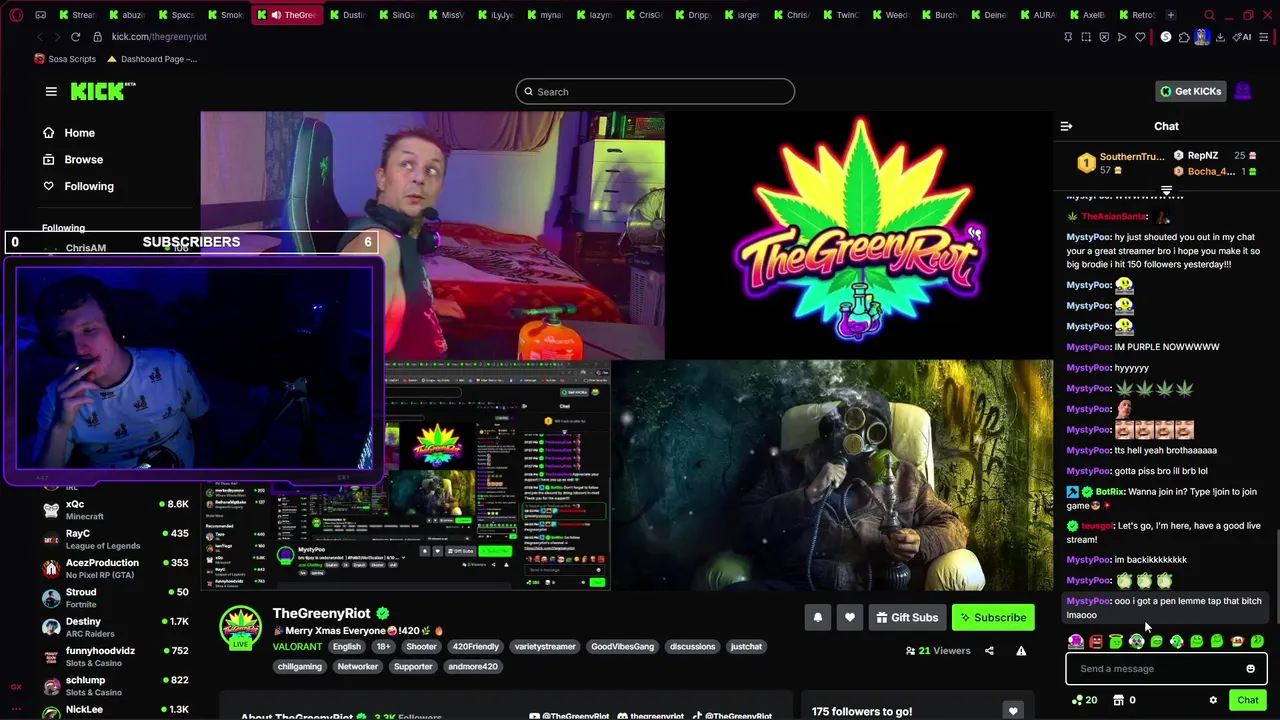
Task: Insert the purple DJ quick emote
Action: pyautogui.click(x=1076, y=642)
